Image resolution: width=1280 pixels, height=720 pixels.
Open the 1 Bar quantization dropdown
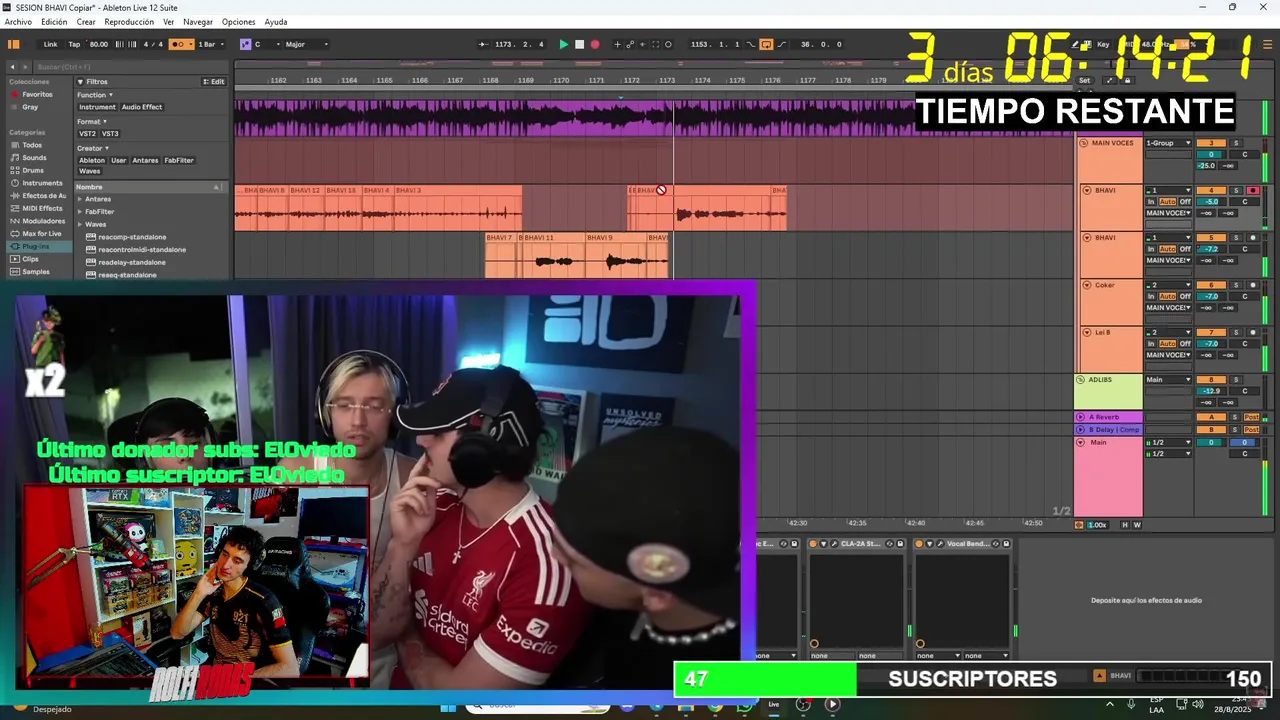[x=210, y=44]
